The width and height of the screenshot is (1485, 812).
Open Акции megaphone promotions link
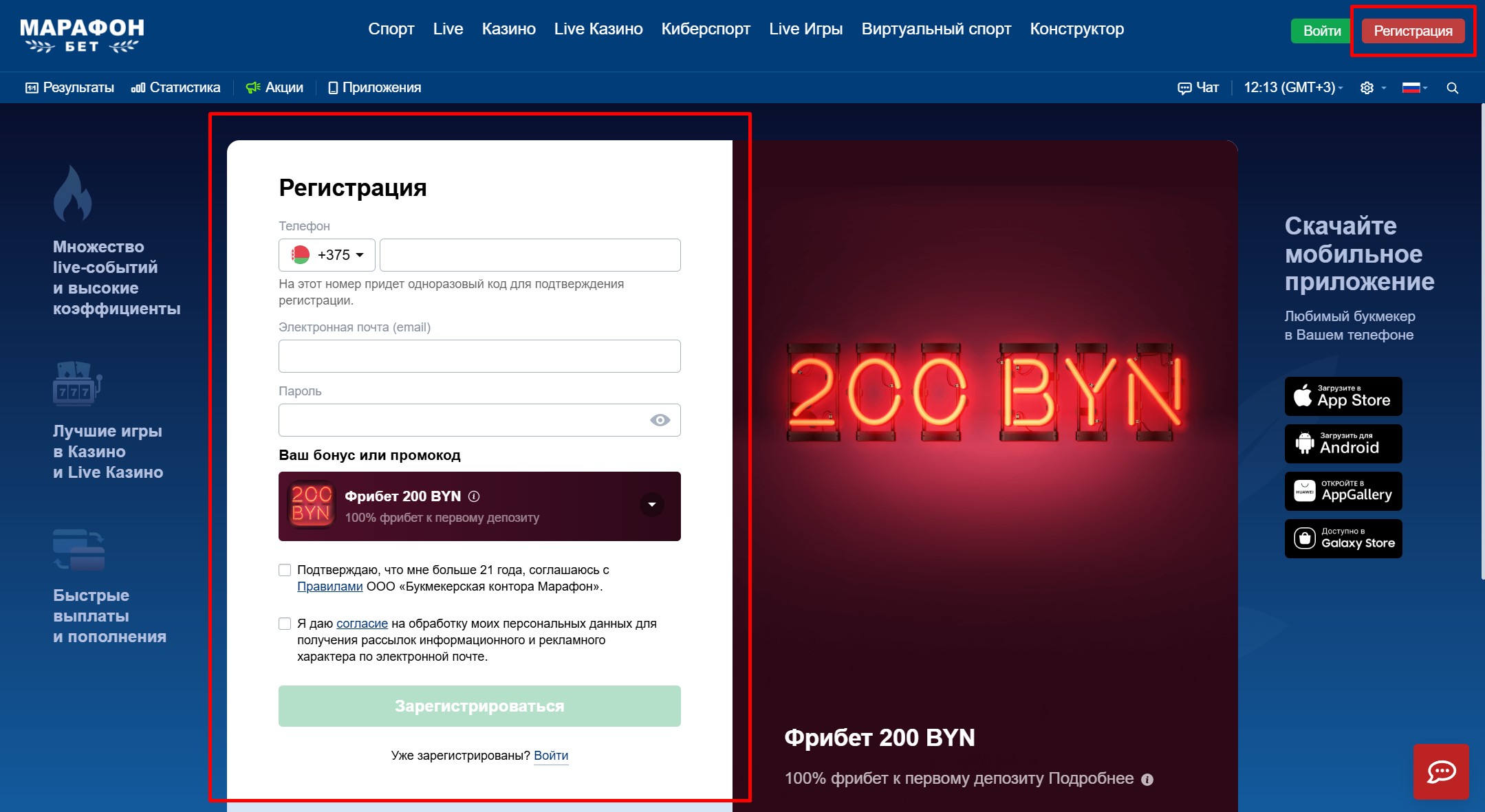pos(274,87)
